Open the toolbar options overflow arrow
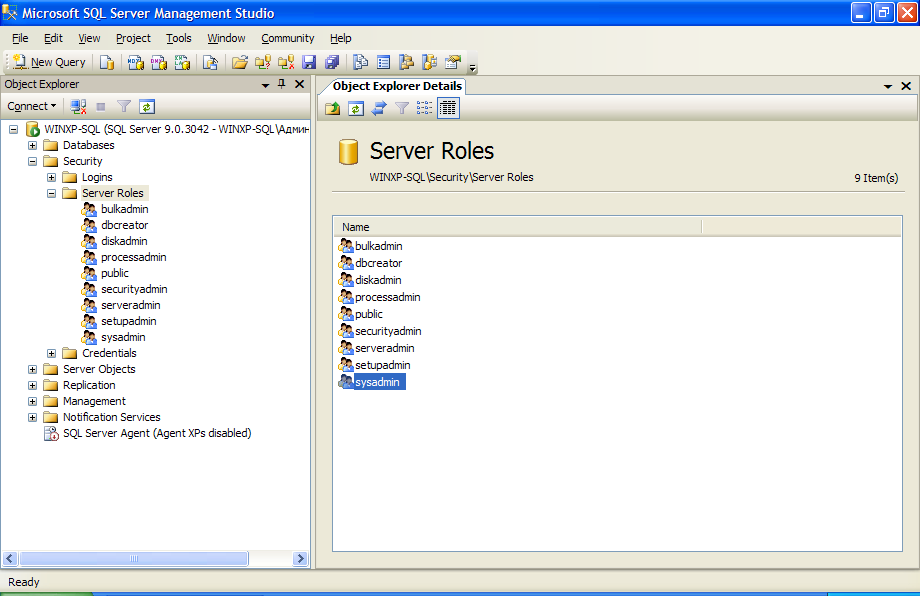This screenshot has width=920, height=596. coord(472,67)
